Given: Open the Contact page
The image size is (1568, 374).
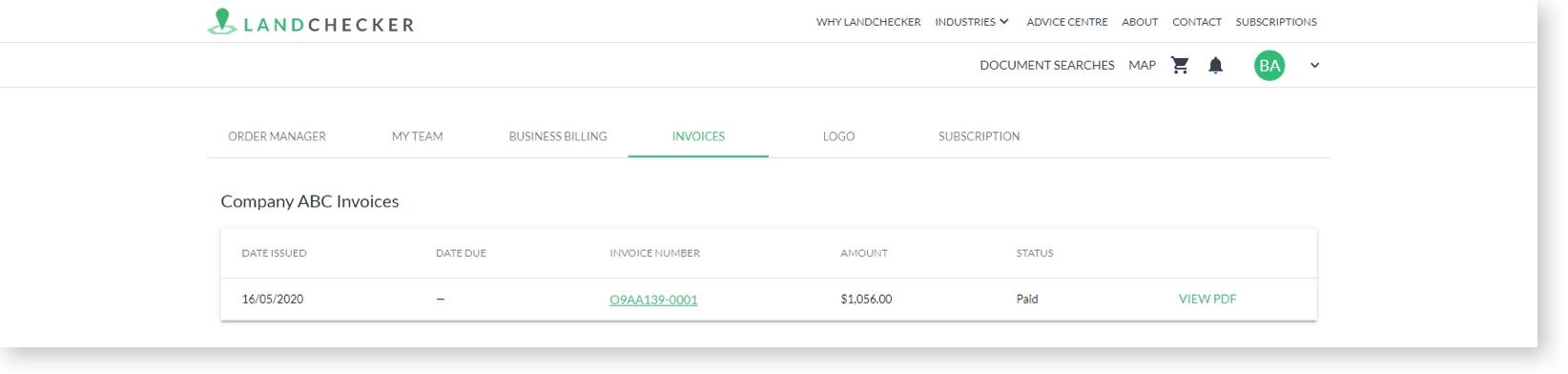Looking at the screenshot, I should pos(1197,22).
